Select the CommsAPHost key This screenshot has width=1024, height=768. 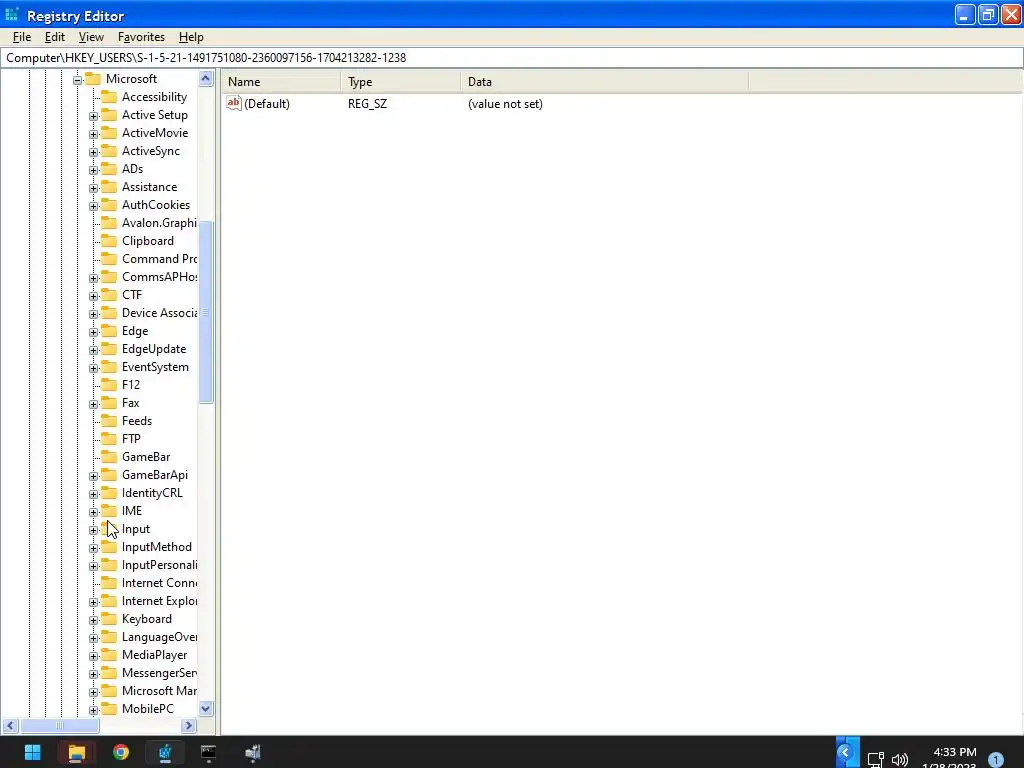159,277
